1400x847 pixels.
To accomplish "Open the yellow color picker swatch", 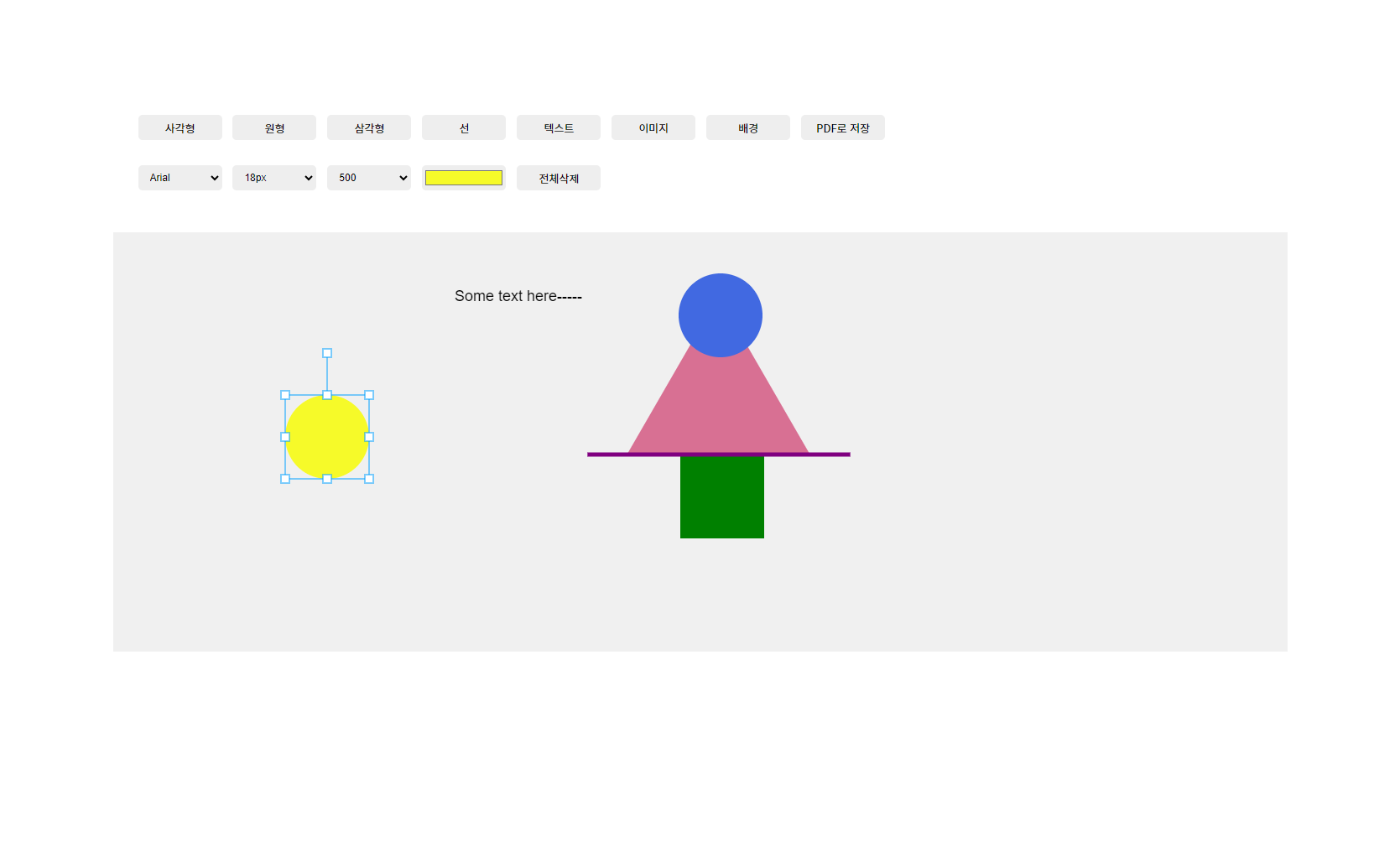I will [x=464, y=178].
